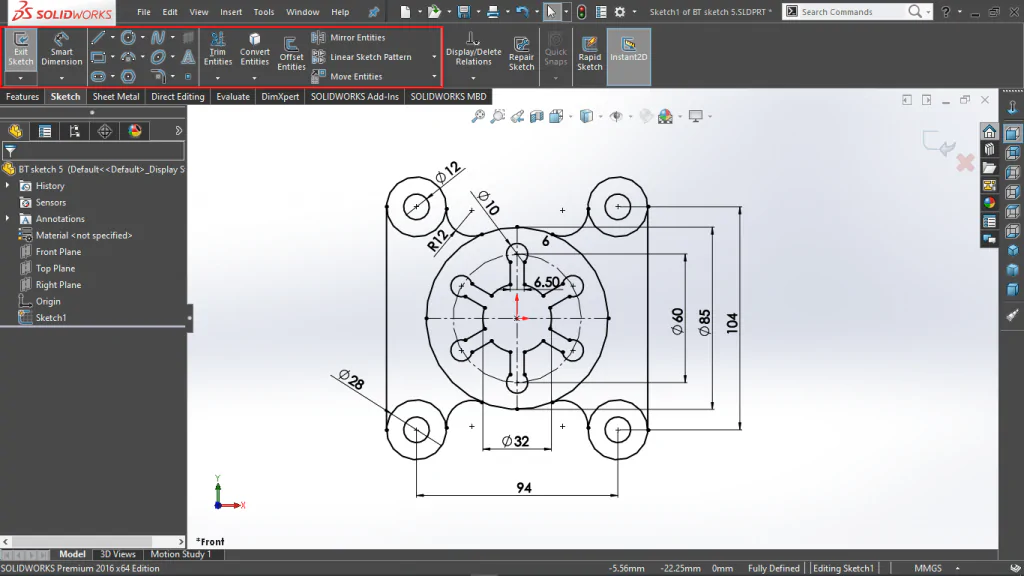Click the Smart Dimension button
This screenshot has height=576, width=1024.
pyautogui.click(x=61, y=48)
